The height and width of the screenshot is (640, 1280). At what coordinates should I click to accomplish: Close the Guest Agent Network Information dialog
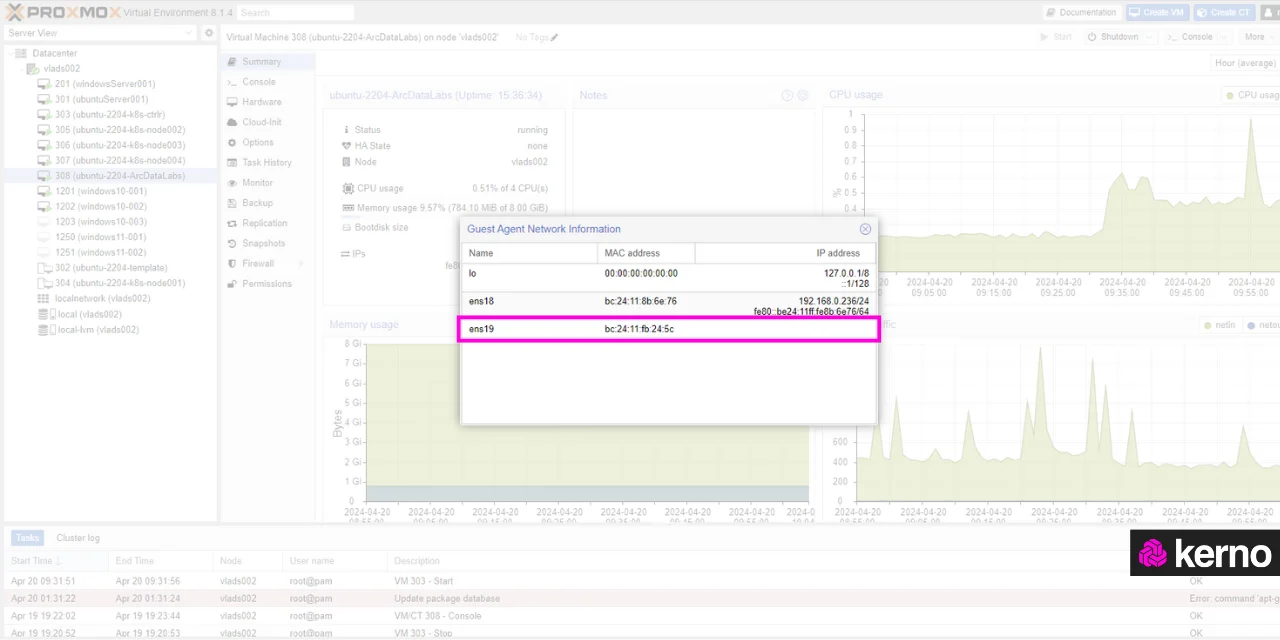click(x=865, y=229)
